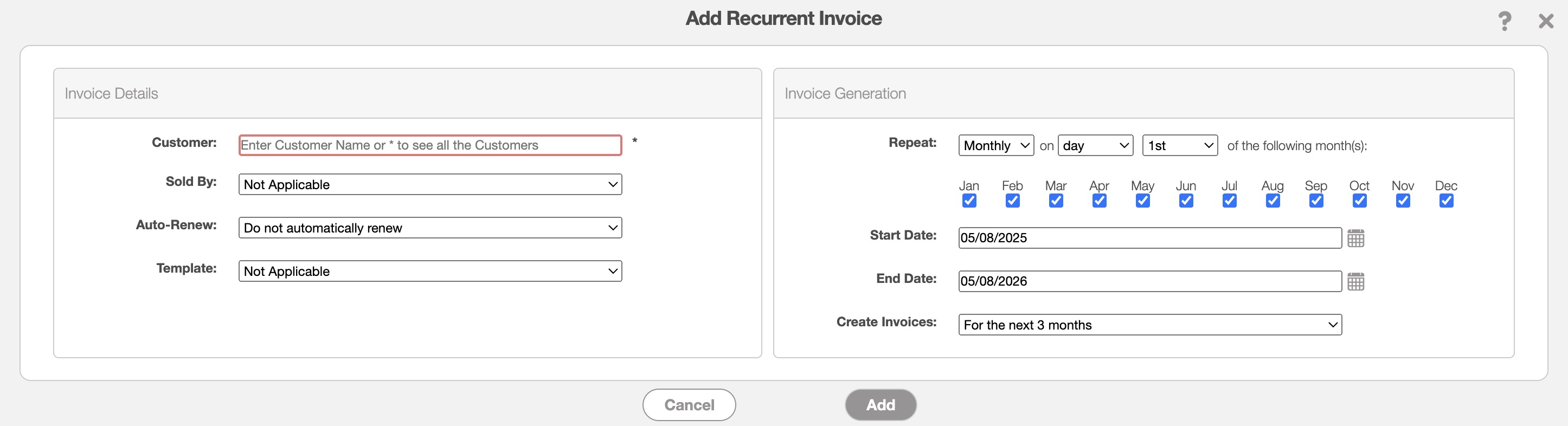Image resolution: width=1568 pixels, height=426 pixels.
Task: Open the Sold By dropdown
Action: pos(430,184)
